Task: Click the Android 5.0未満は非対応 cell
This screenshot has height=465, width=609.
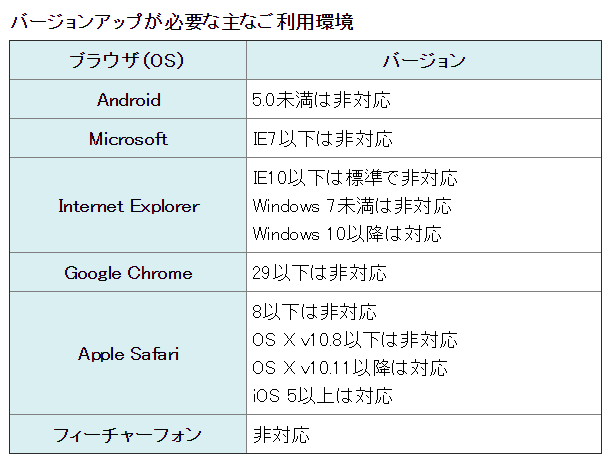Action: (321, 100)
